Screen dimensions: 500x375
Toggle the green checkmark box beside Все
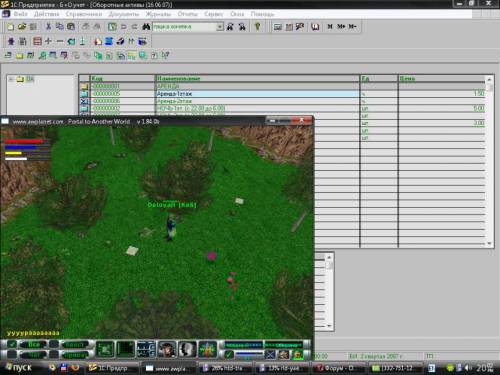[x=12, y=344]
